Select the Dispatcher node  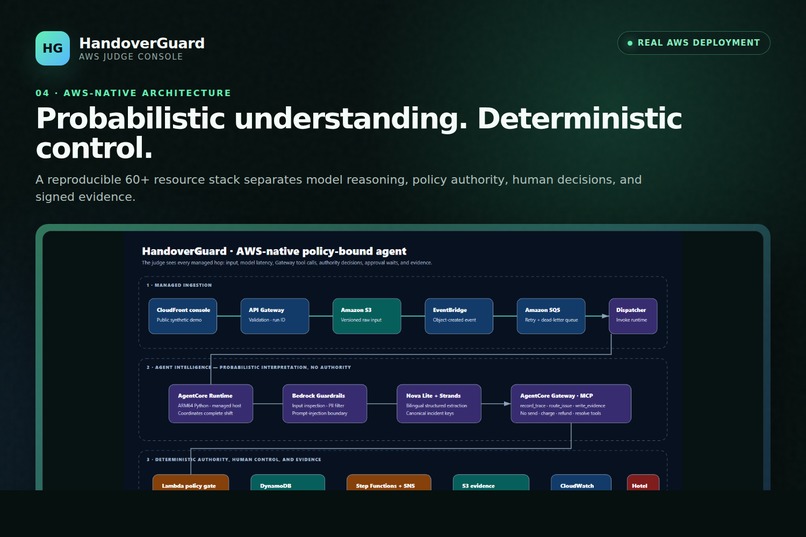click(x=633, y=316)
